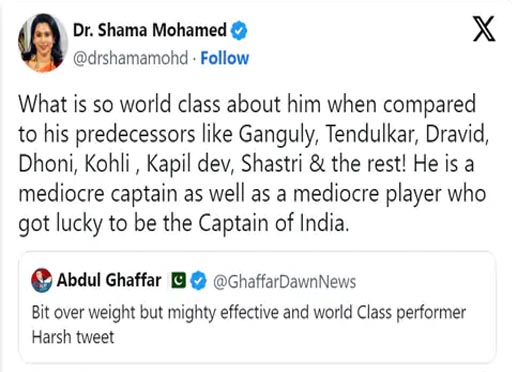Click line beginning "mediocre captain as well"
Image resolution: width=512 pixels, height=372 pixels.
252,194
